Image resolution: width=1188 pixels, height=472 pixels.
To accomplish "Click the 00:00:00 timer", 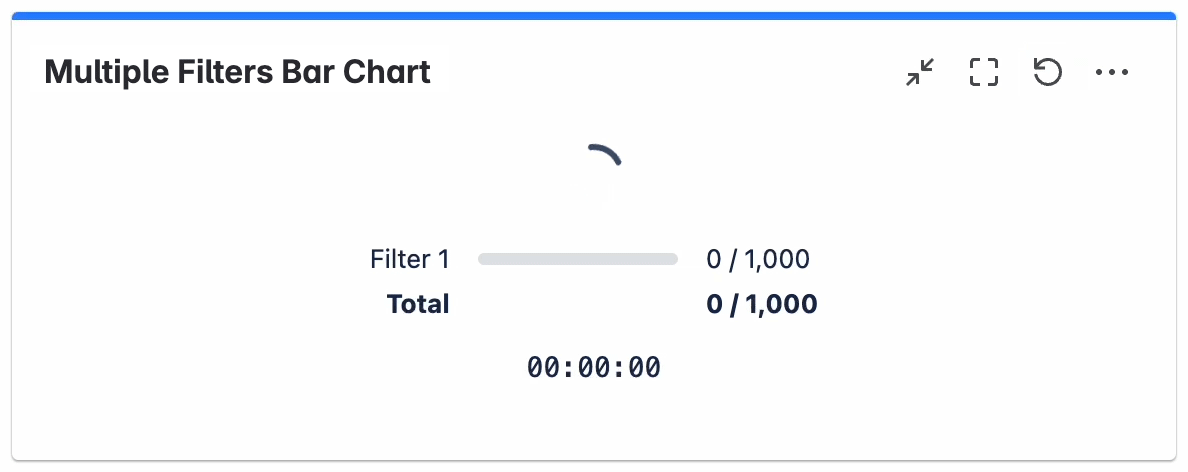I will coord(594,368).
